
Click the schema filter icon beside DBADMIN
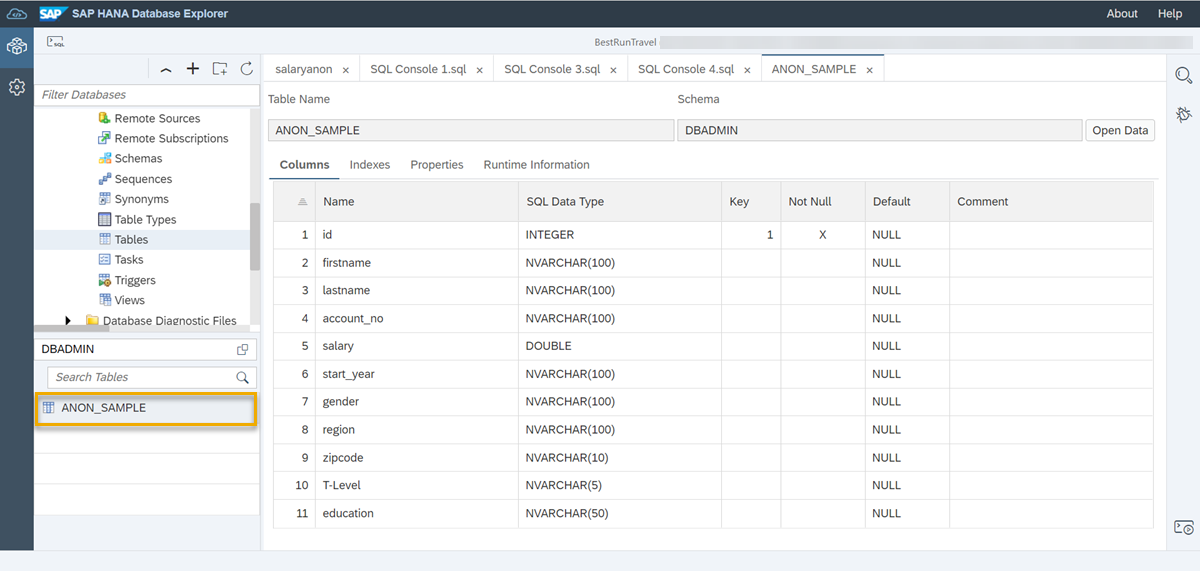(242, 350)
